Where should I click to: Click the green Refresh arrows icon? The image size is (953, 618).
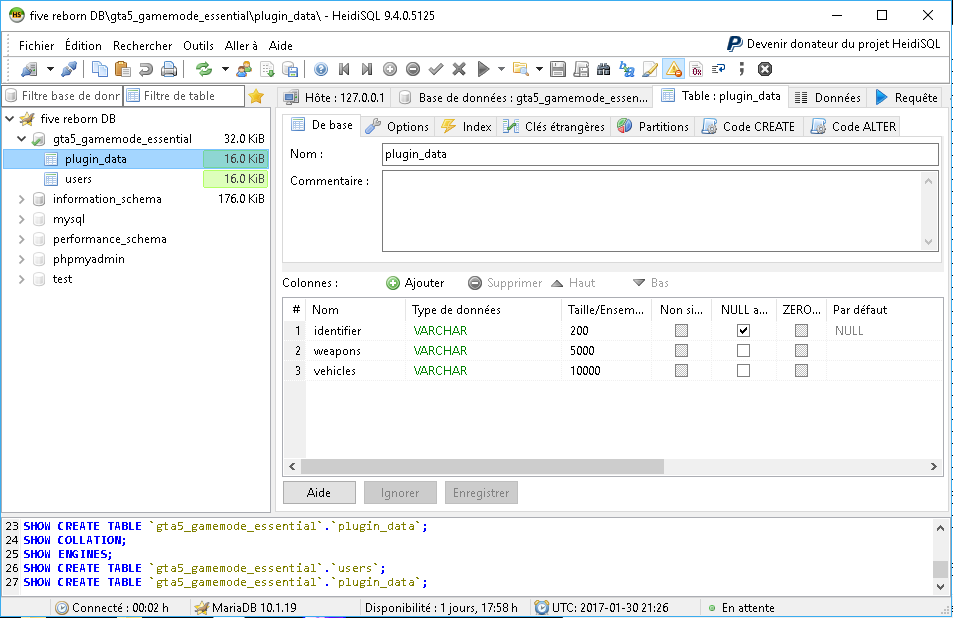coord(204,69)
